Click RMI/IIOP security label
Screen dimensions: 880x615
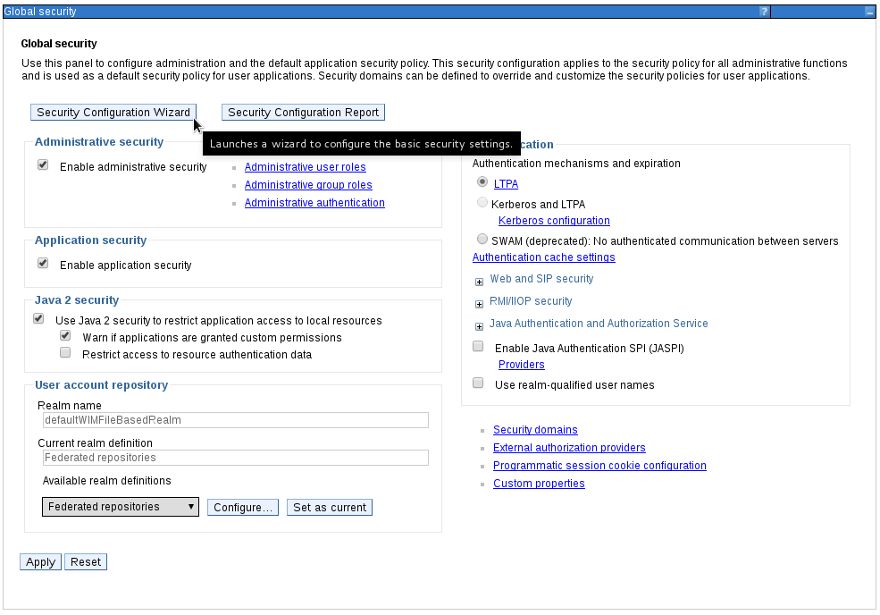(x=530, y=301)
